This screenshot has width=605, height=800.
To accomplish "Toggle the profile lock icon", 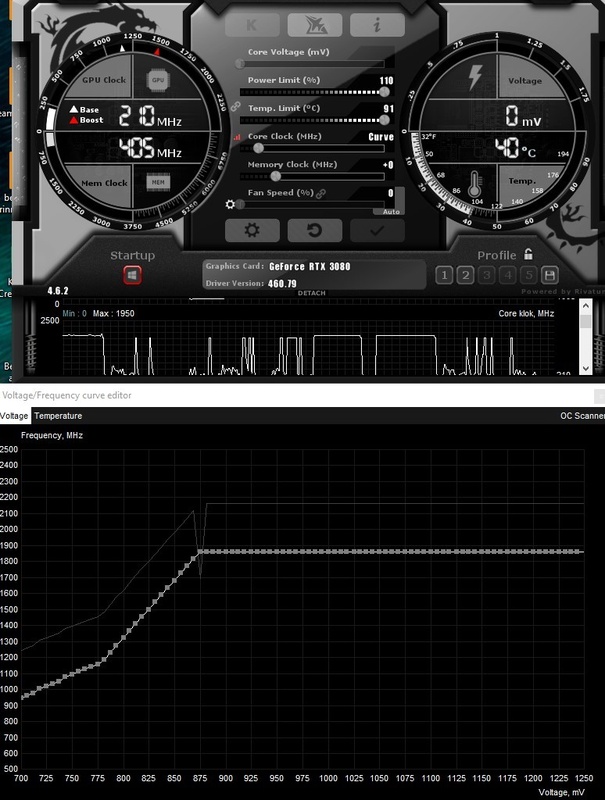I will pos(528,254).
